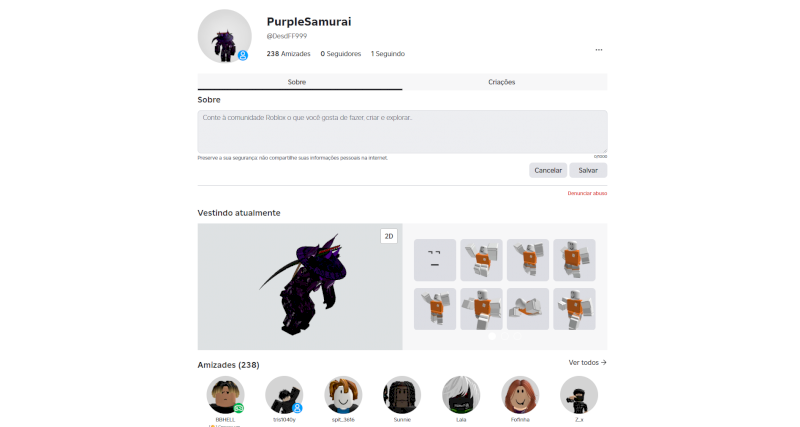Select the face item thumbnail
Viewport: 800px width, 427px height.
tap(435, 260)
